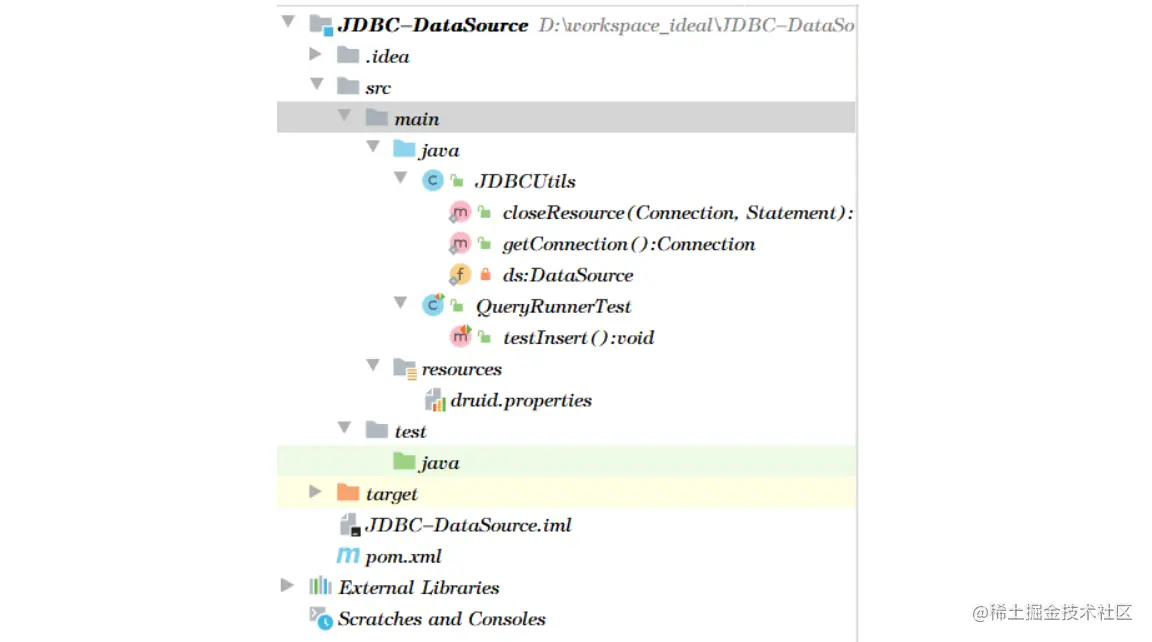Click the main folder icon
Image resolution: width=1152 pixels, height=642 pixels.
376,118
